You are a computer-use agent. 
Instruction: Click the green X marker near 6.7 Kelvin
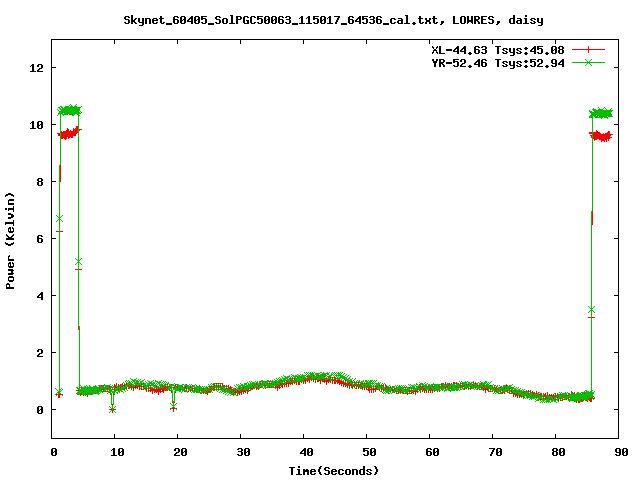coord(59,218)
